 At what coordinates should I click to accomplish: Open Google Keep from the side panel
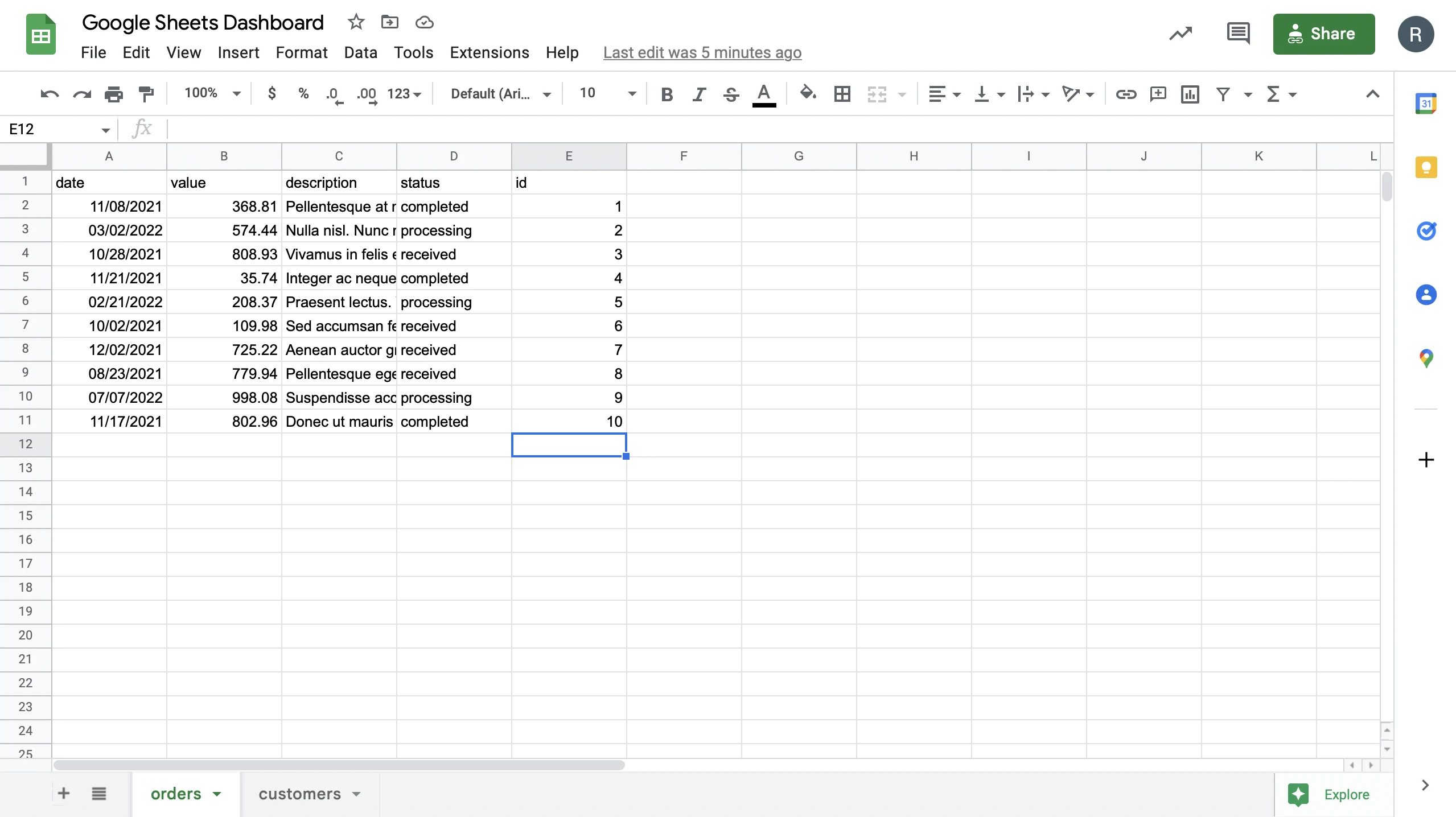[1426, 168]
